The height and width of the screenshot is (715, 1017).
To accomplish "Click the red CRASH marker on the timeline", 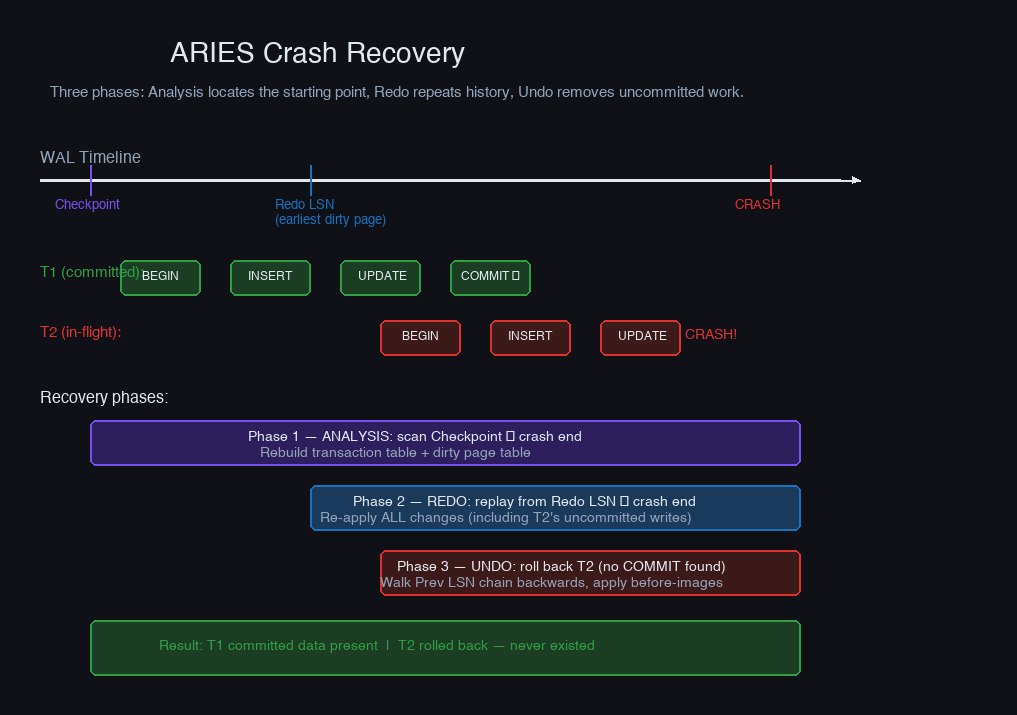I will [771, 181].
